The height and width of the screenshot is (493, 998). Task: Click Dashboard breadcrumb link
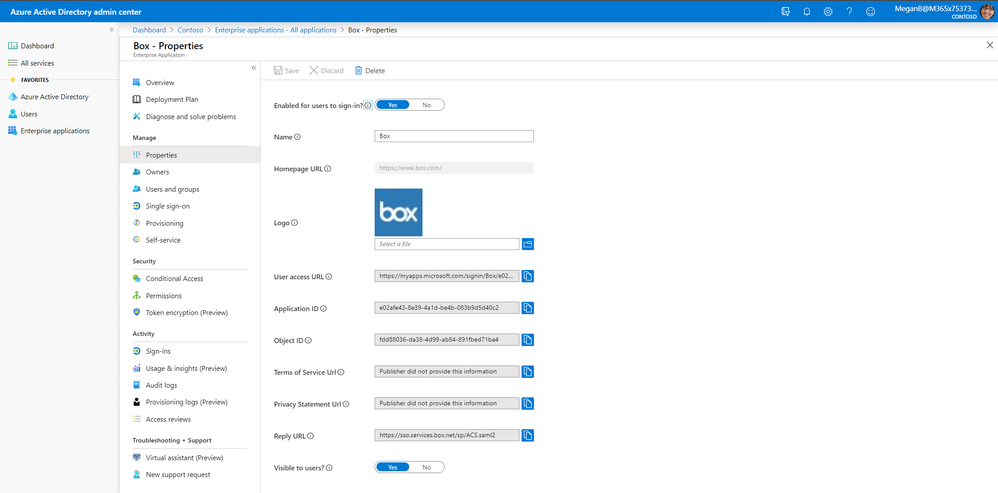(x=149, y=30)
